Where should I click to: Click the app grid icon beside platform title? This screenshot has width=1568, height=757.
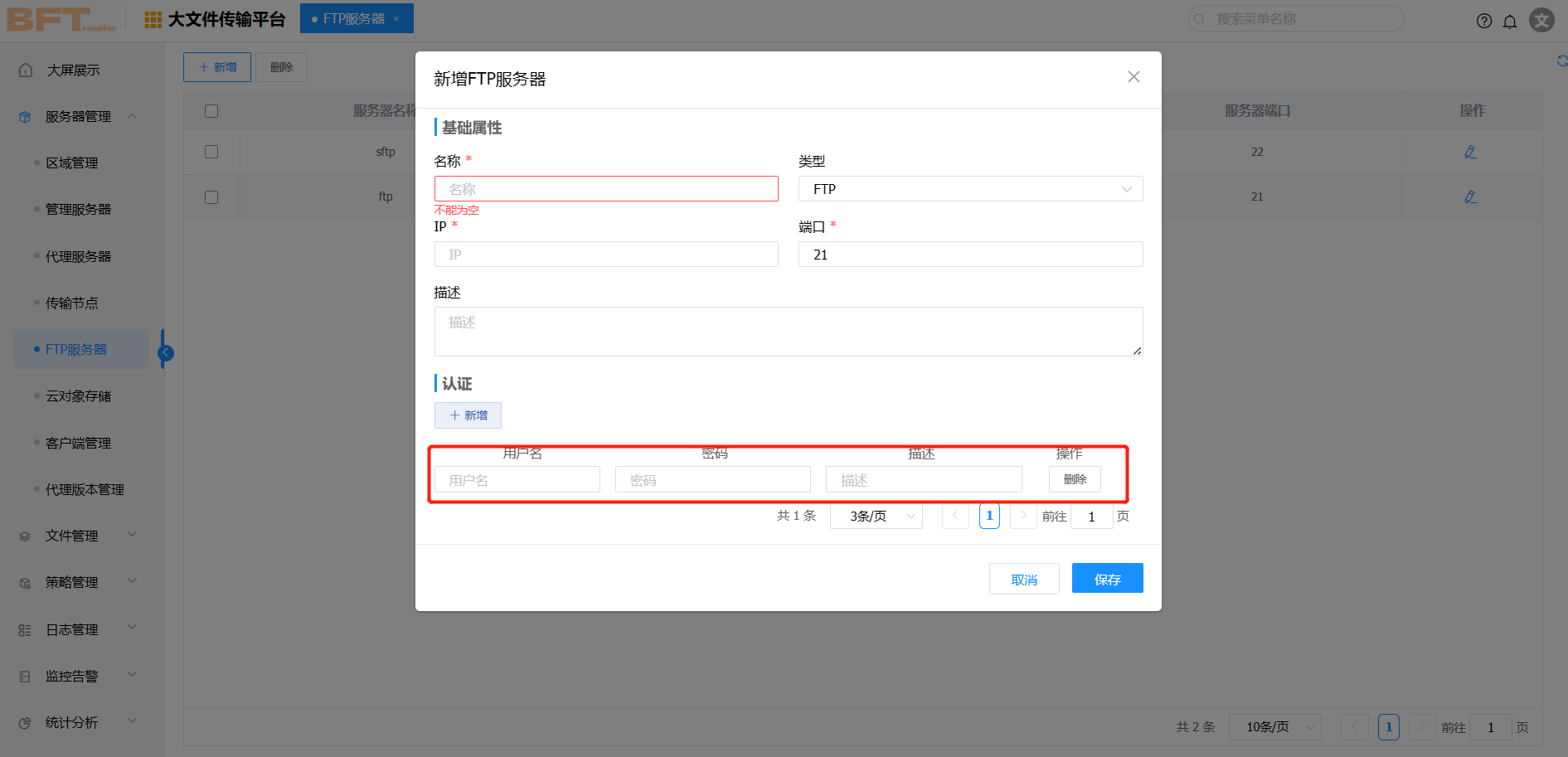(x=153, y=20)
